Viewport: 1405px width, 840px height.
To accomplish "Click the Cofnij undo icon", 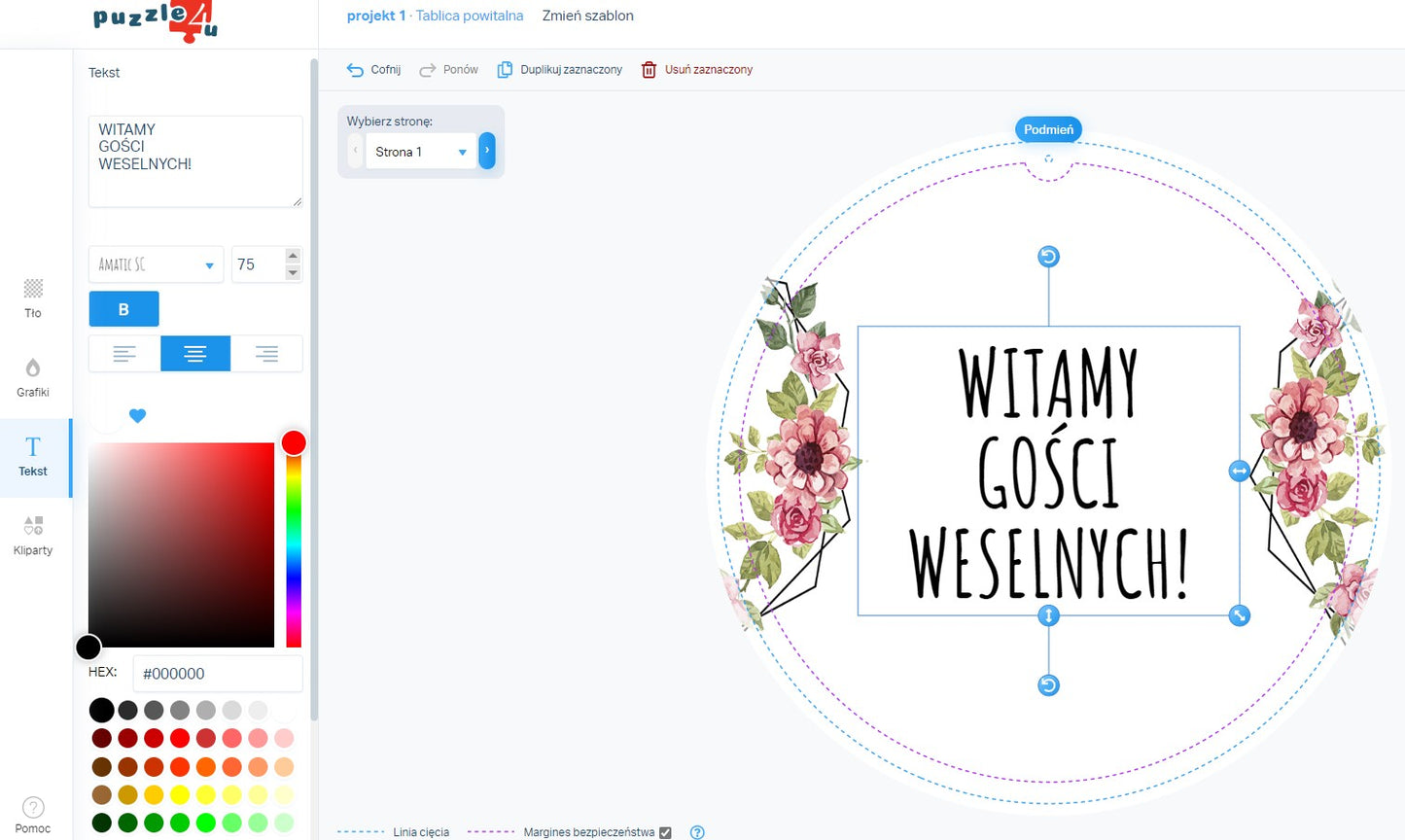I will 355,70.
